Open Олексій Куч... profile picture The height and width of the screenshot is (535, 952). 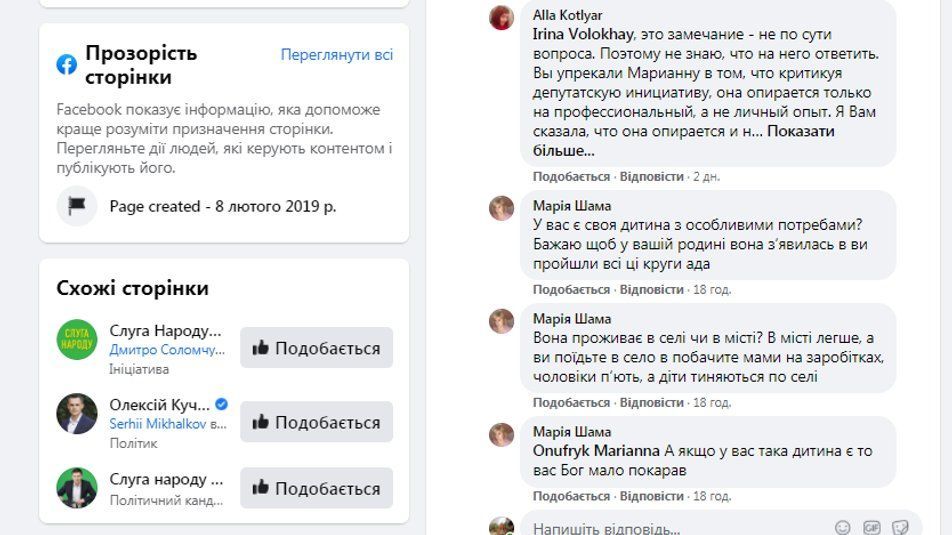coord(77,414)
